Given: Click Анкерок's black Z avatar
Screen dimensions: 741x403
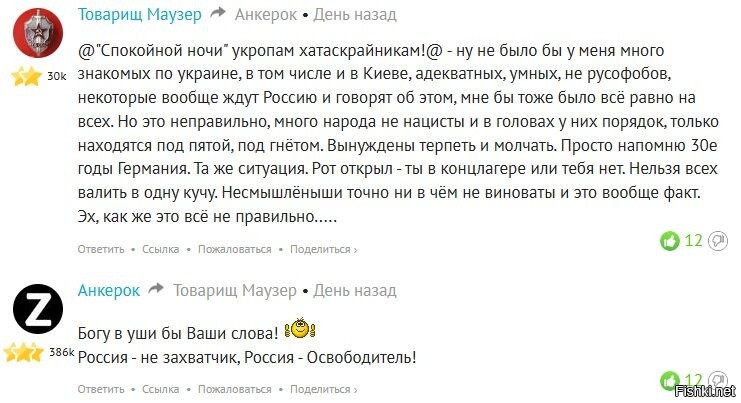Looking at the screenshot, I should coord(37,312).
